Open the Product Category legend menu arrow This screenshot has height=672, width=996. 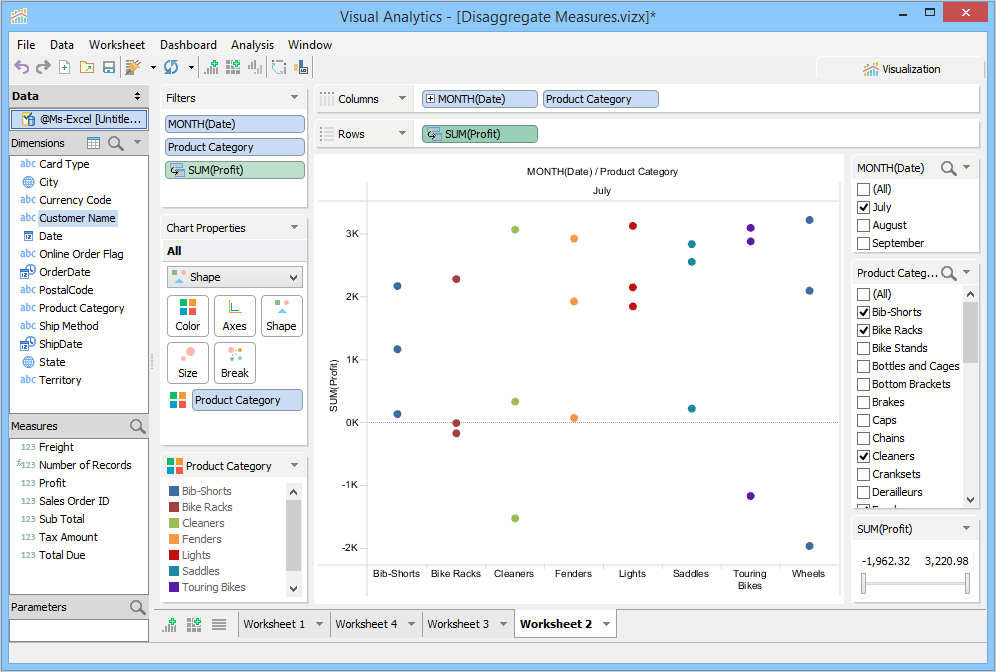tap(294, 466)
